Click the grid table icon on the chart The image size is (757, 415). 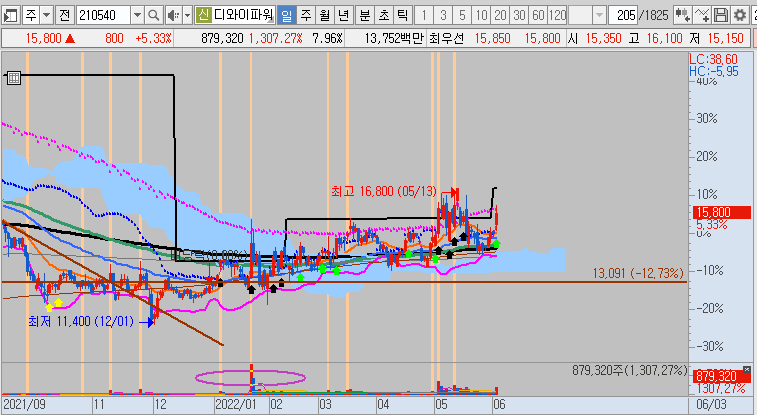point(14,78)
